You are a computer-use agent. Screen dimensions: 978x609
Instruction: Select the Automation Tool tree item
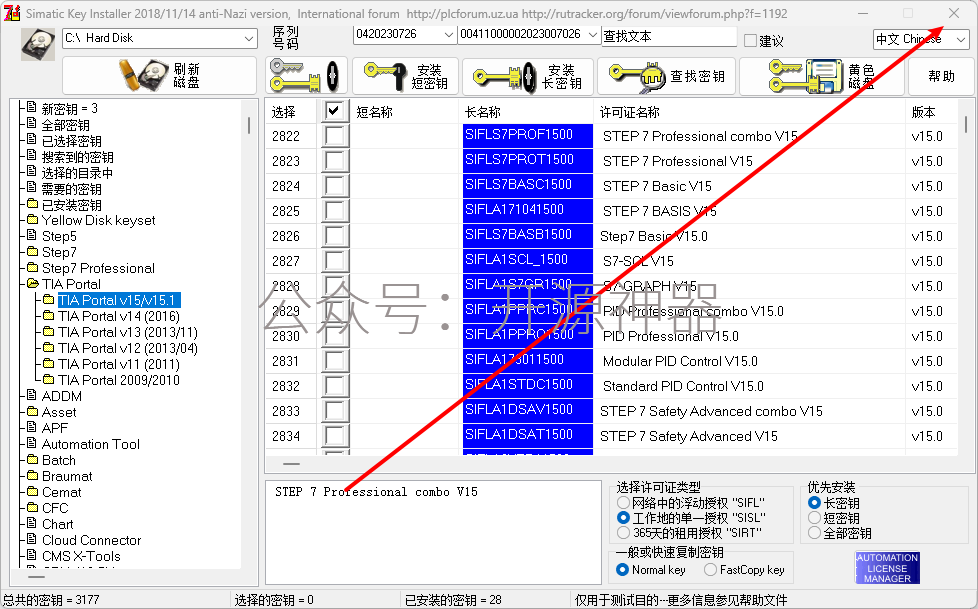tap(90, 444)
